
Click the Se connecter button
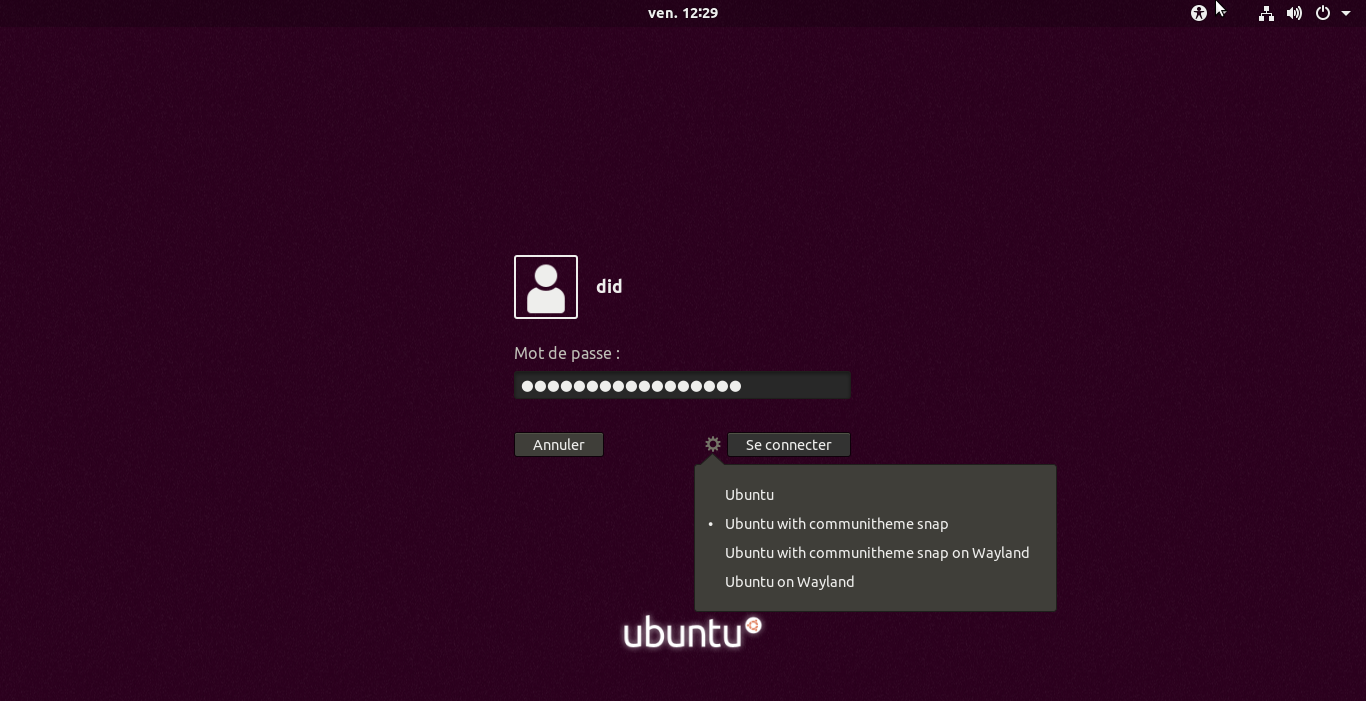(789, 444)
